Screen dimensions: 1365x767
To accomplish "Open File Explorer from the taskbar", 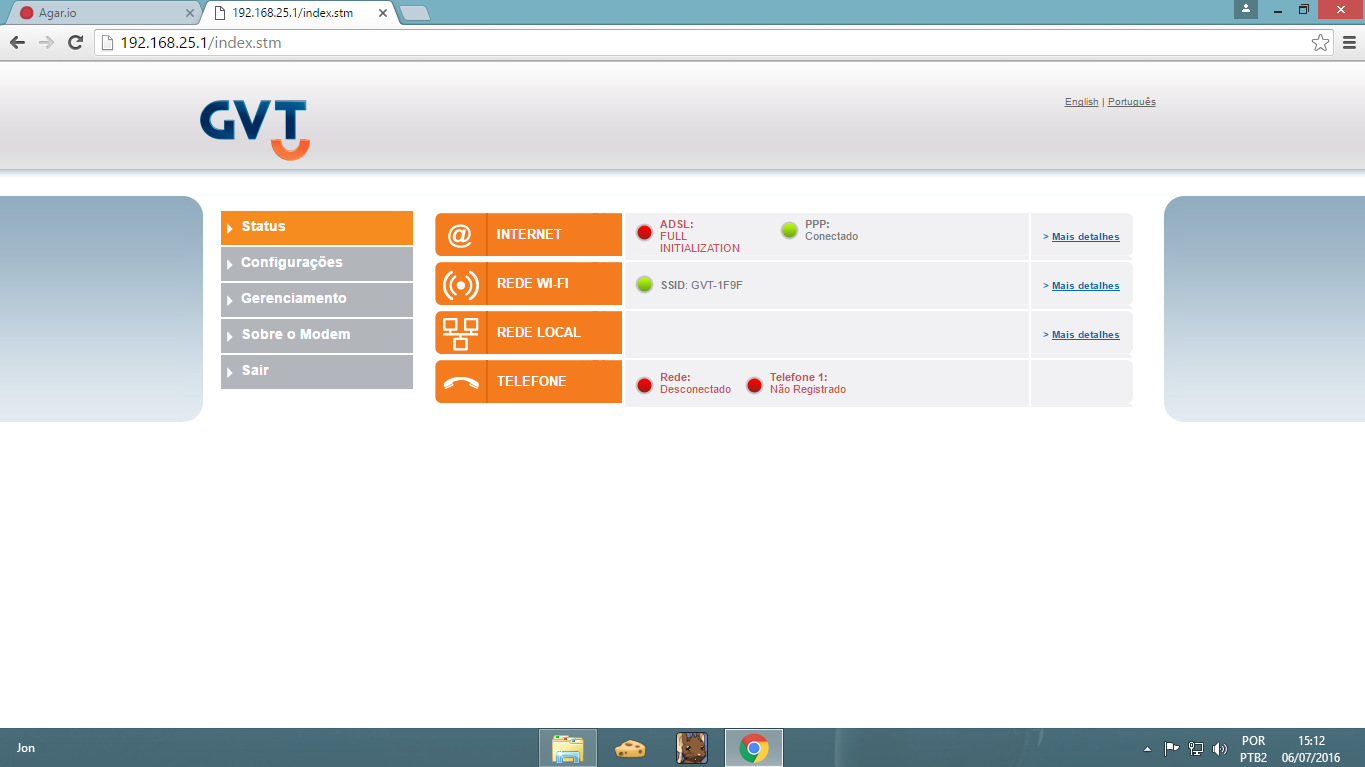I will point(568,748).
